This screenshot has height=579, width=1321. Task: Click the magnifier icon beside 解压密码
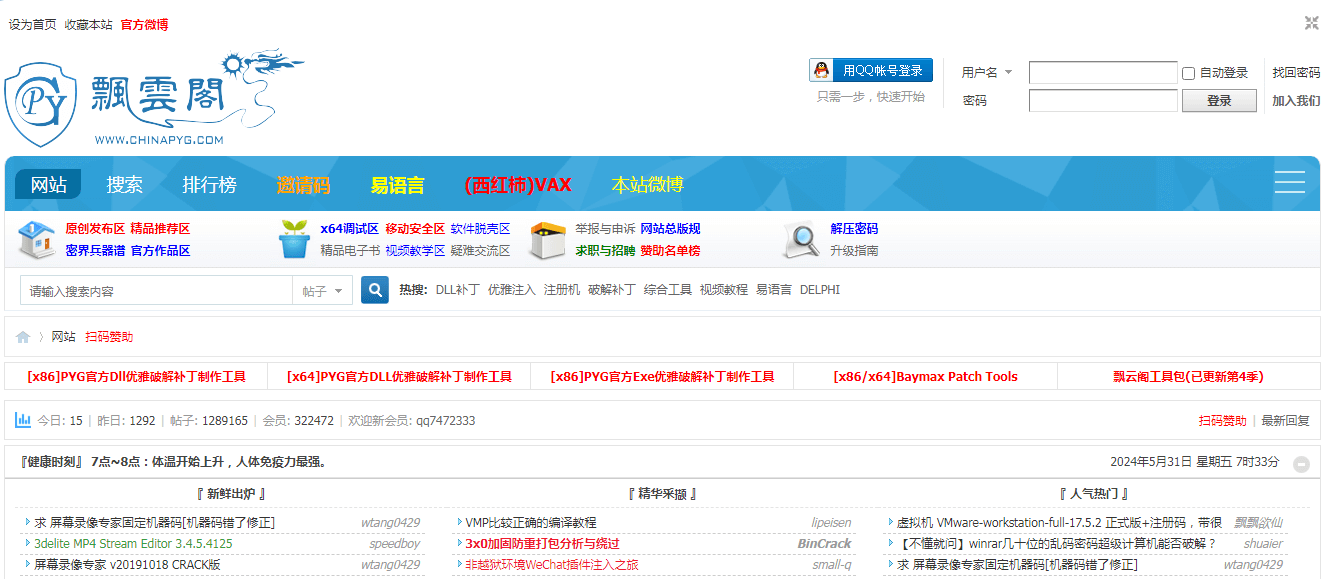tap(802, 240)
